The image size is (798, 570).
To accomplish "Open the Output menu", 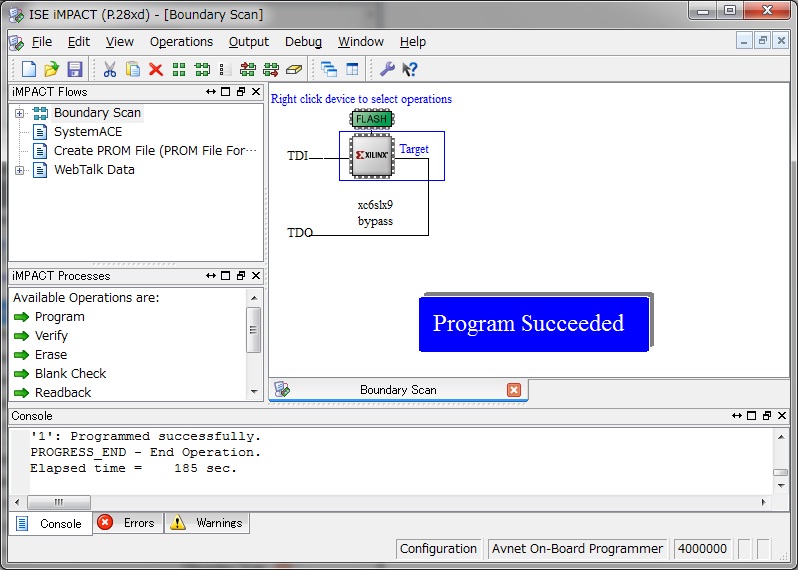I will [x=249, y=42].
